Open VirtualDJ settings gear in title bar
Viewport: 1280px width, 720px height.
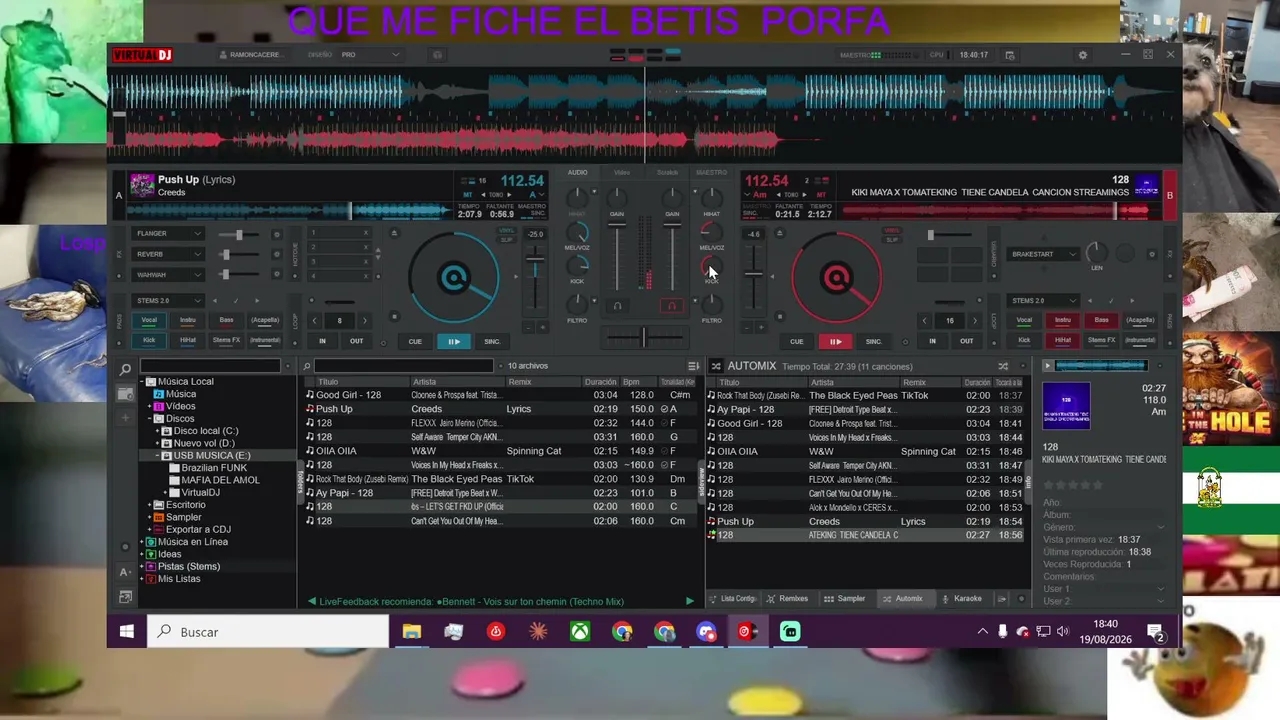(x=1082, y=55)
